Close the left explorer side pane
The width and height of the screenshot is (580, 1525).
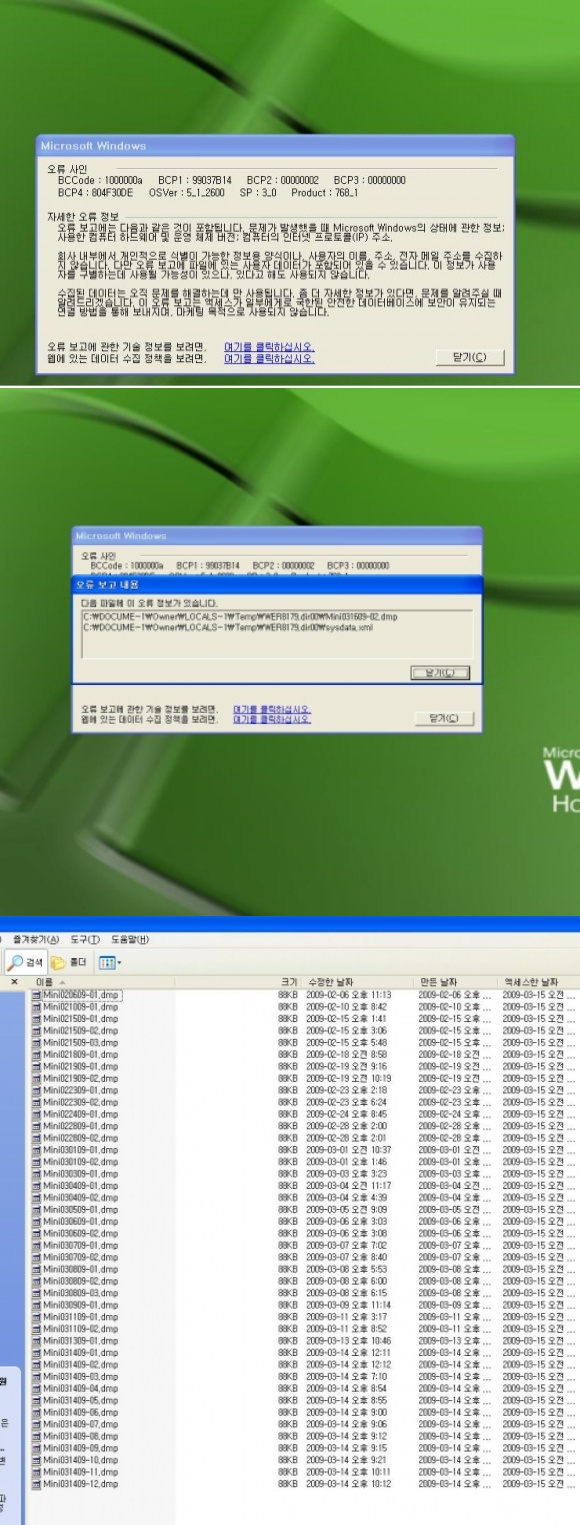pos(14,982)
